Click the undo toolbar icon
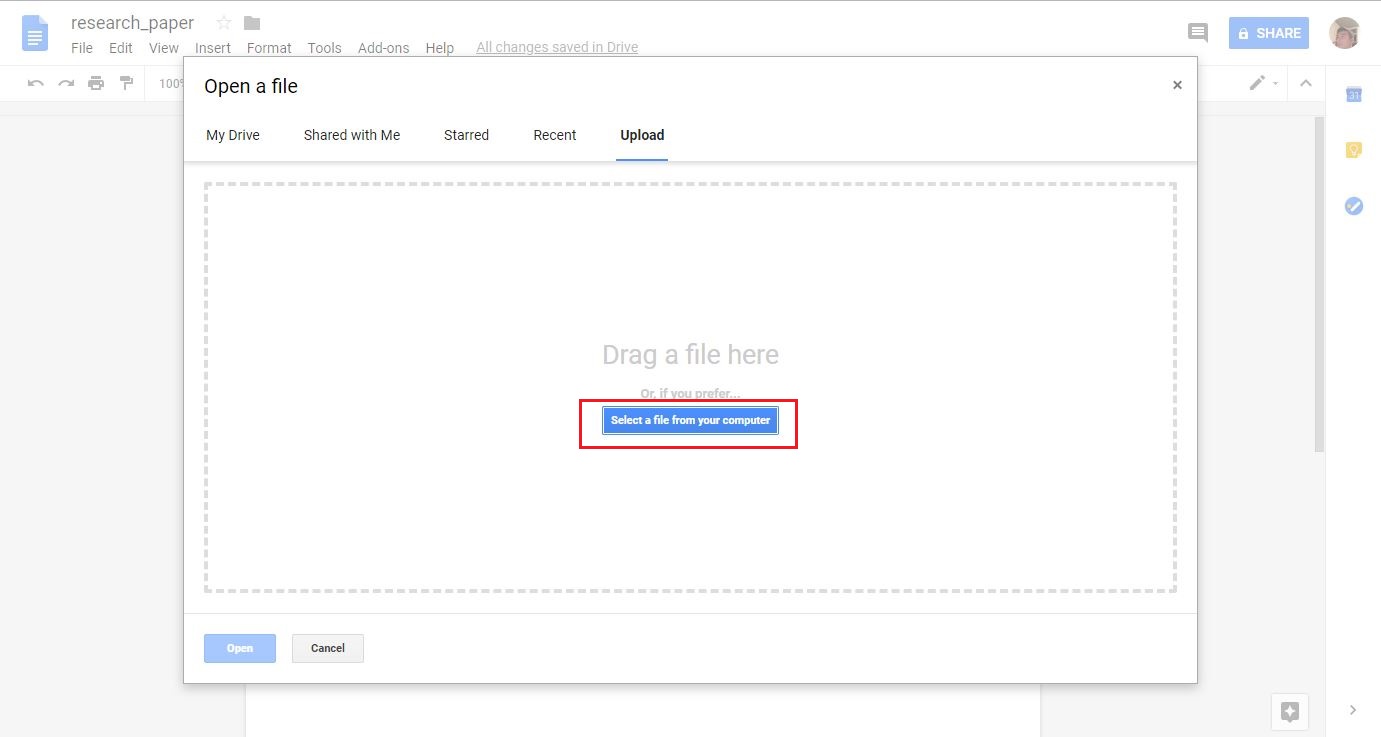The height and width of the screenshot is (737, 1381). click(36, 83)
